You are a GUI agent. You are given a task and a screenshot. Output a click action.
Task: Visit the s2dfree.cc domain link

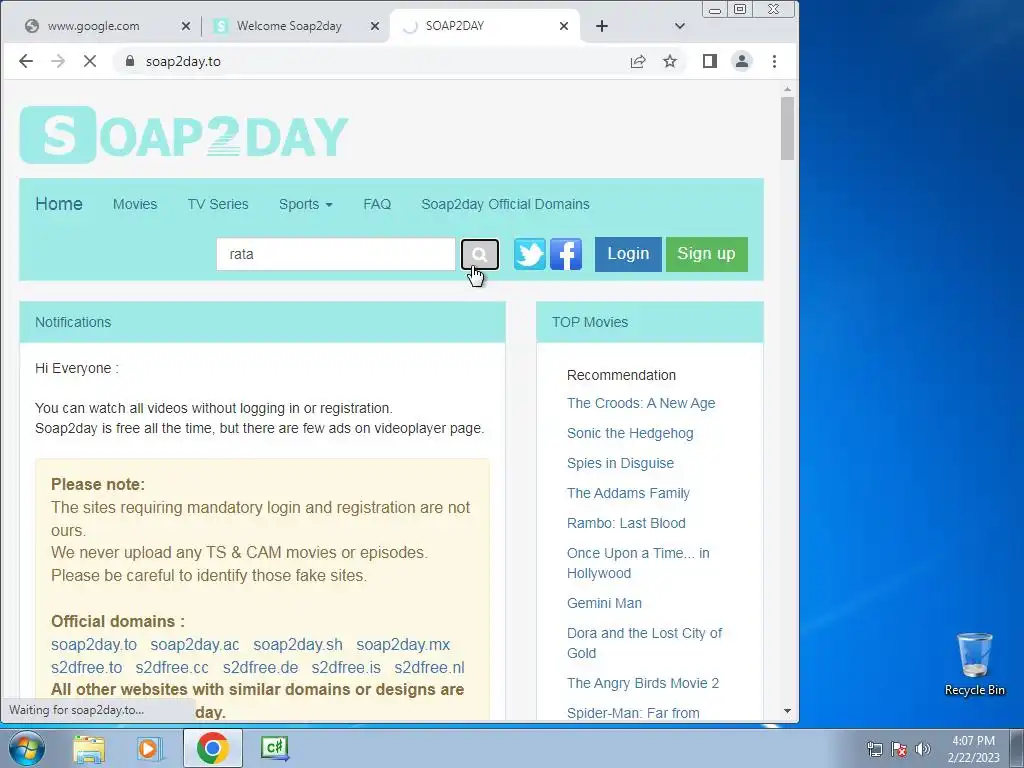pos(172,667)
